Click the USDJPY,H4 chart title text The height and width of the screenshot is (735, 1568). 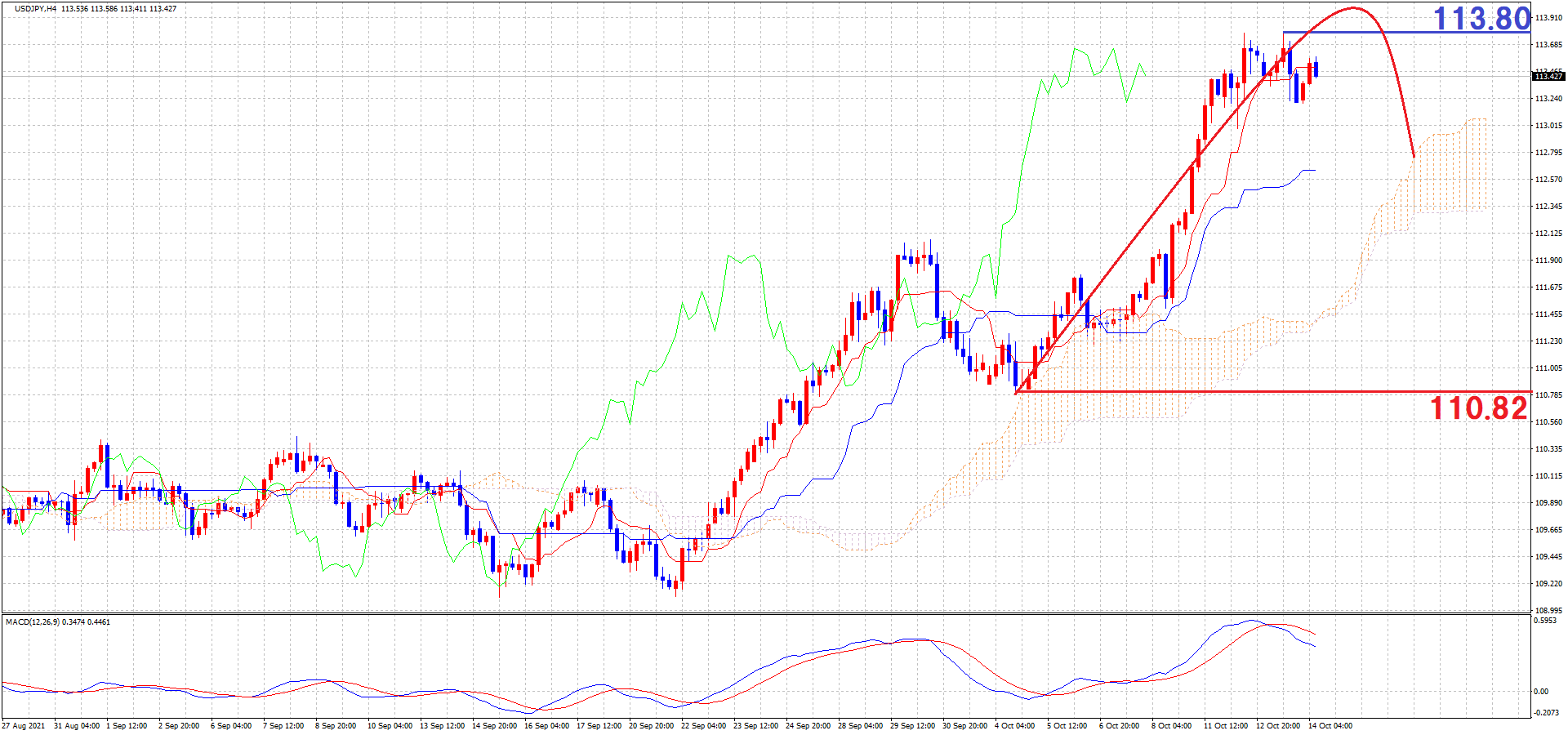coord(36,9)
